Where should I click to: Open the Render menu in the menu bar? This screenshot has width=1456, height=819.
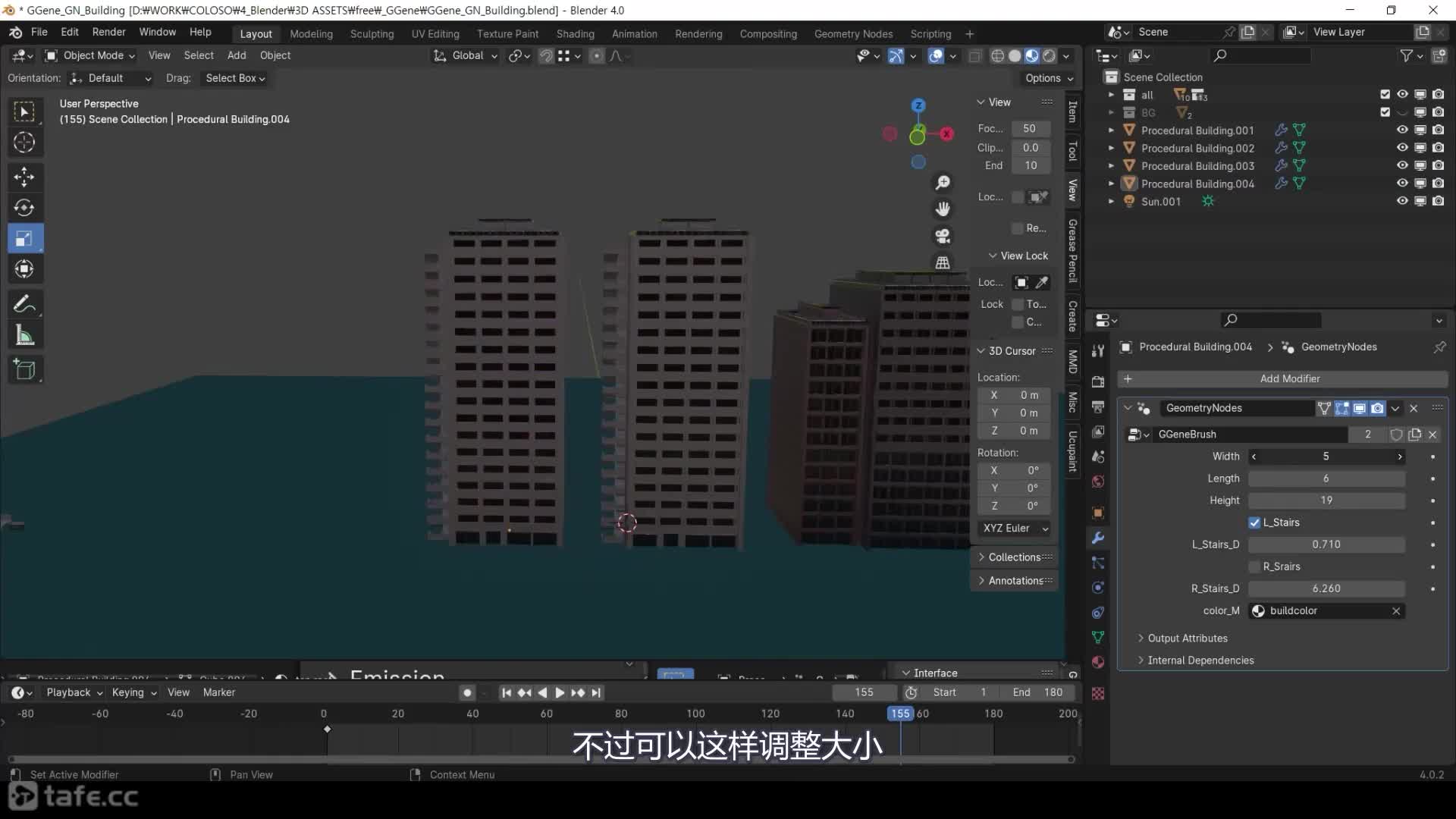pos(108,32)
